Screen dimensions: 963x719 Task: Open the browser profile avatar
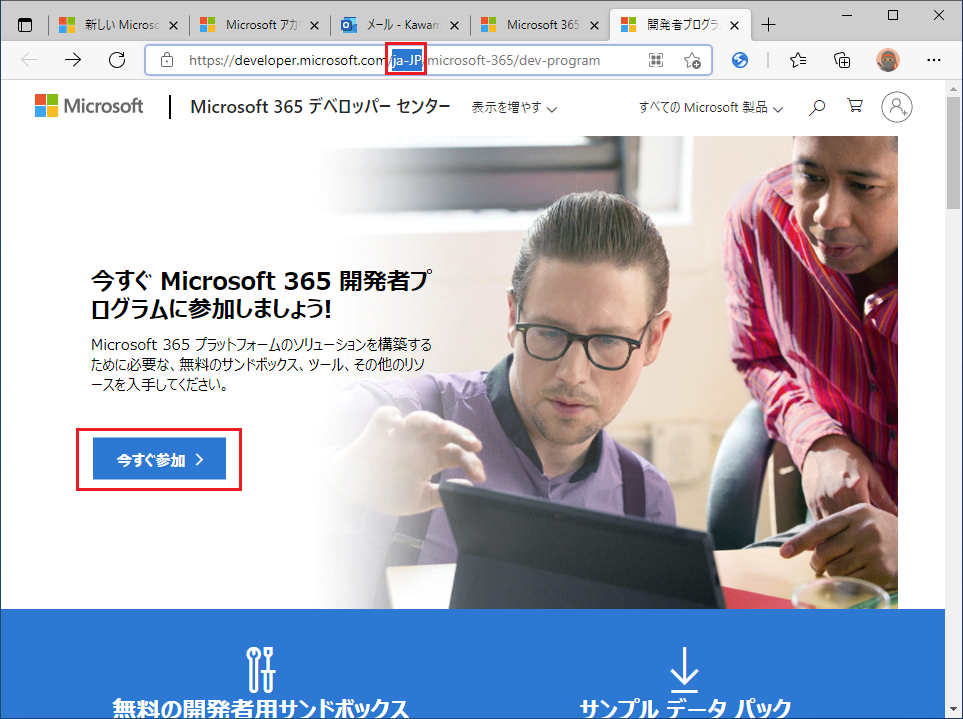tap(887, 60)
